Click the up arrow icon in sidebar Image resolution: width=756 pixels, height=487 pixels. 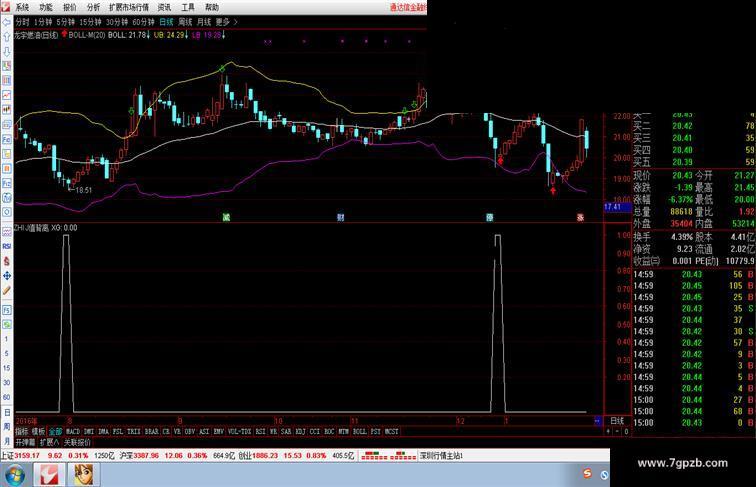point(6,37)
